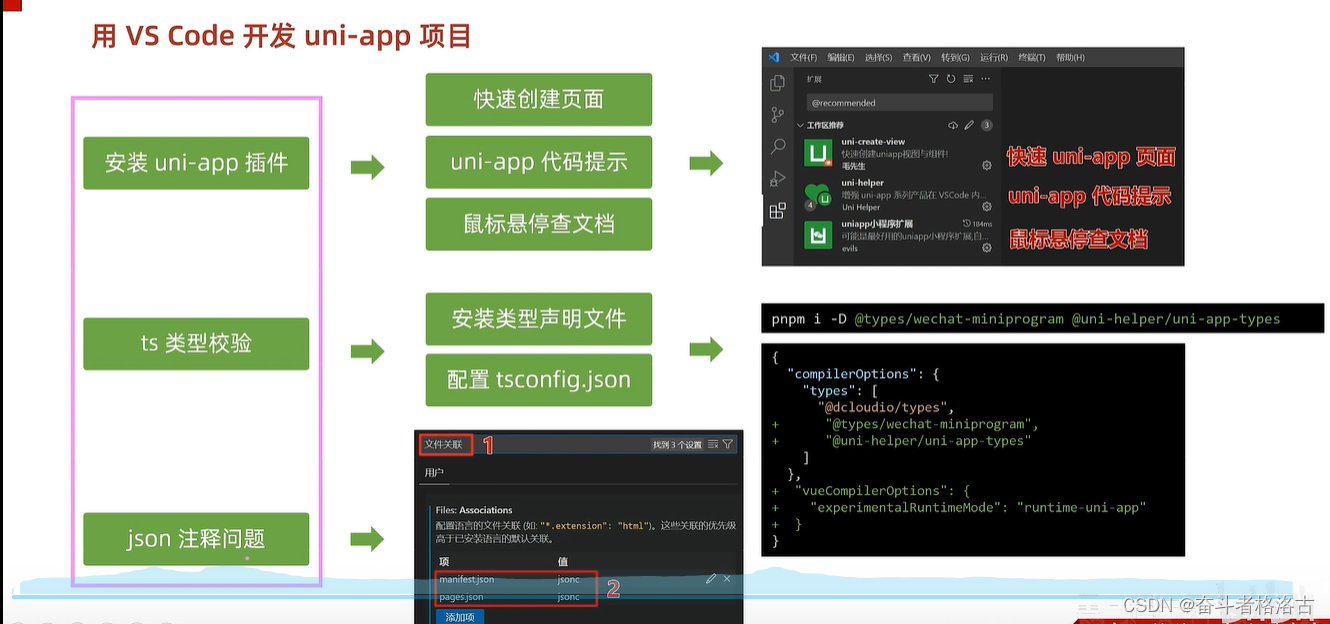Click the filter extensions funnel icon
Image resolution: width=1330 pixels, height=624 pixels.
934,79
